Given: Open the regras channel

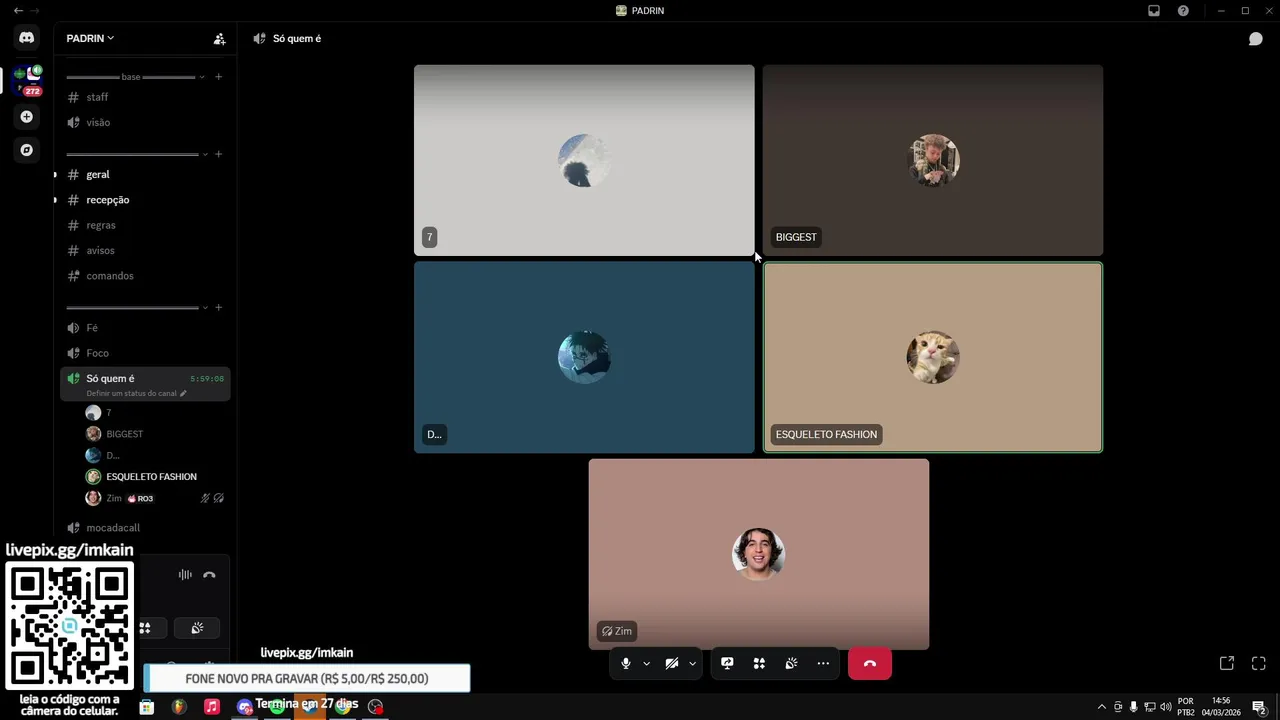Looking at the screenshot, I should pyautogui.click(x=145, y=225).
